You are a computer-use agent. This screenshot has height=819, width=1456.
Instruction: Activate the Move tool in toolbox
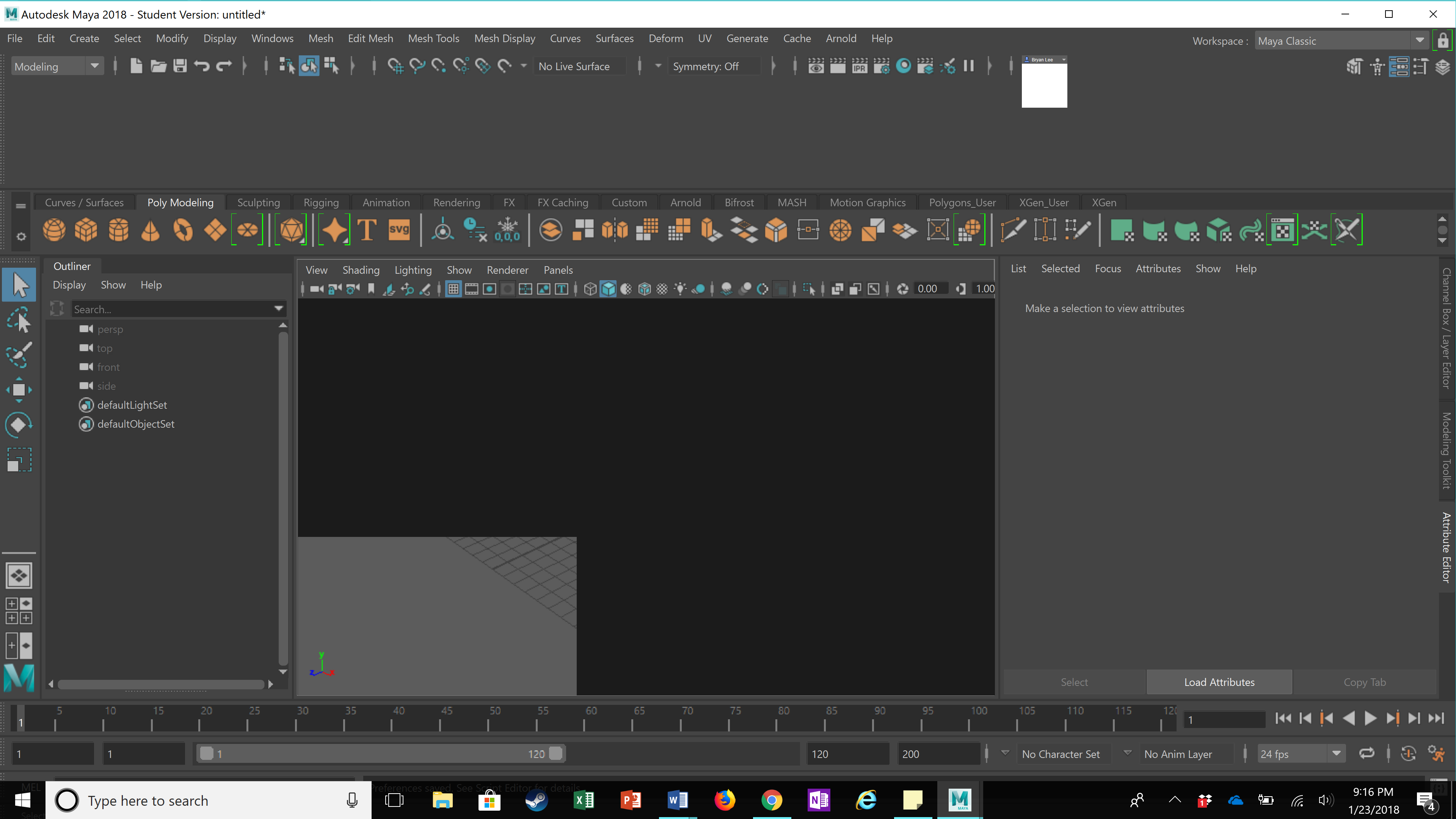19,389
